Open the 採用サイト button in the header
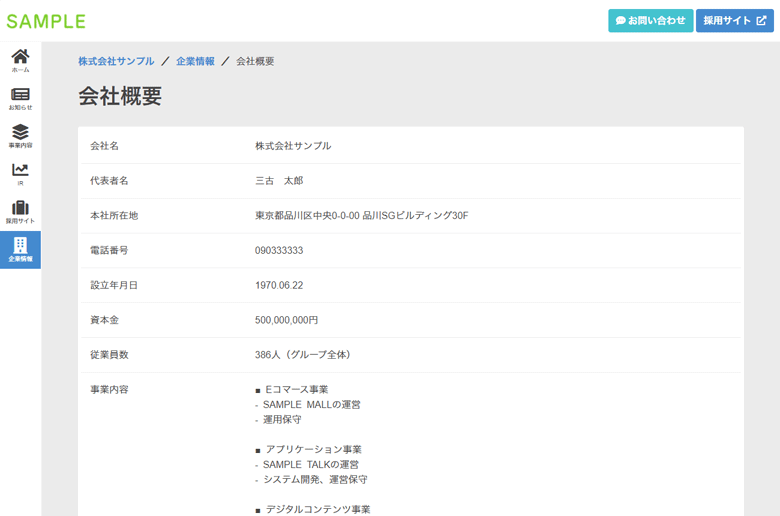 [x=735, y=21]
